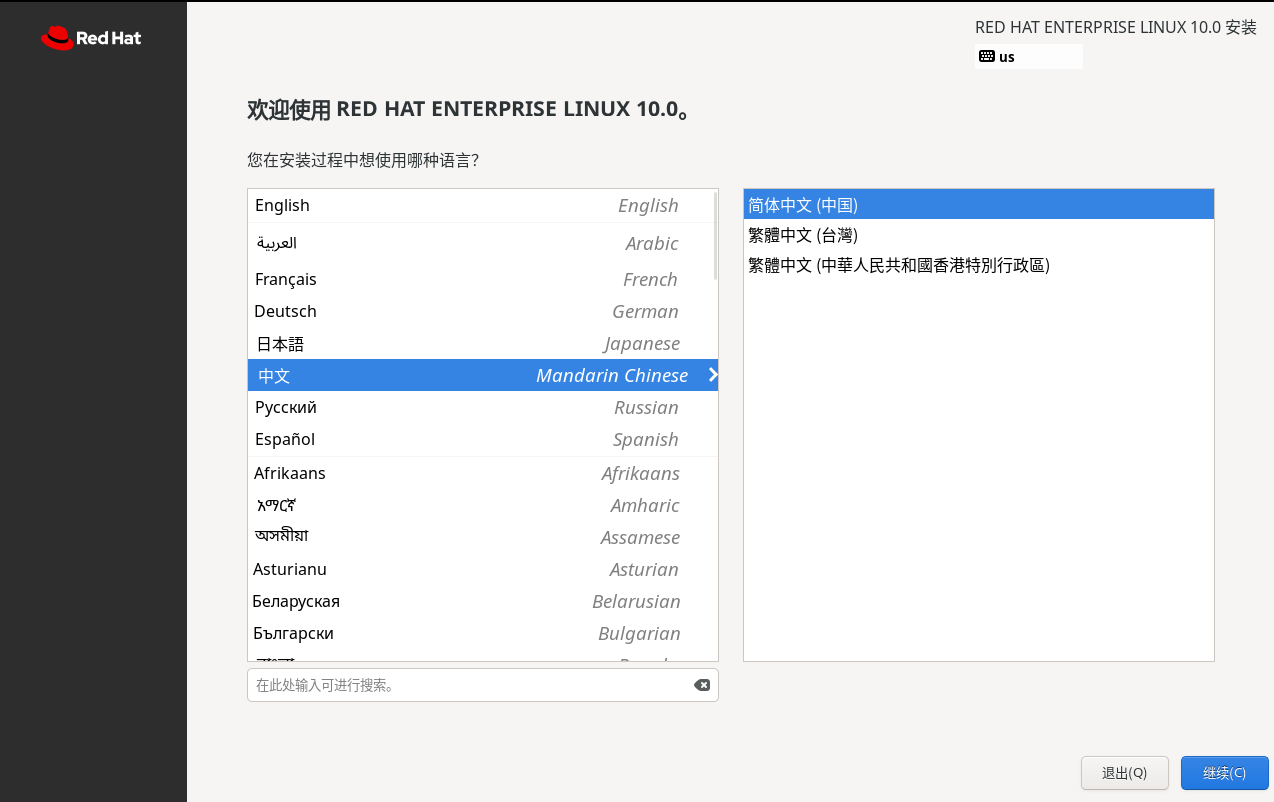
Task: Choose 简体中文 (中国) locale
Action: (978, 205)
